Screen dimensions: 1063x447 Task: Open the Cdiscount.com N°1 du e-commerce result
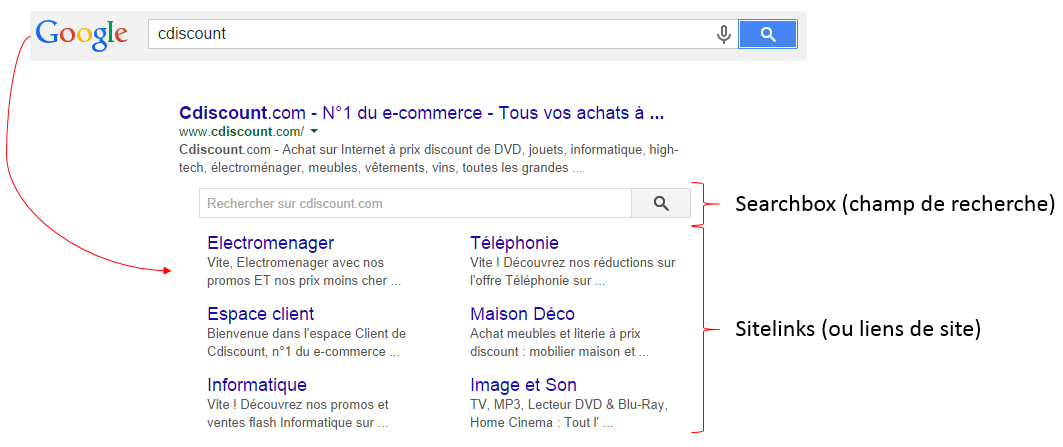(421, 113)
